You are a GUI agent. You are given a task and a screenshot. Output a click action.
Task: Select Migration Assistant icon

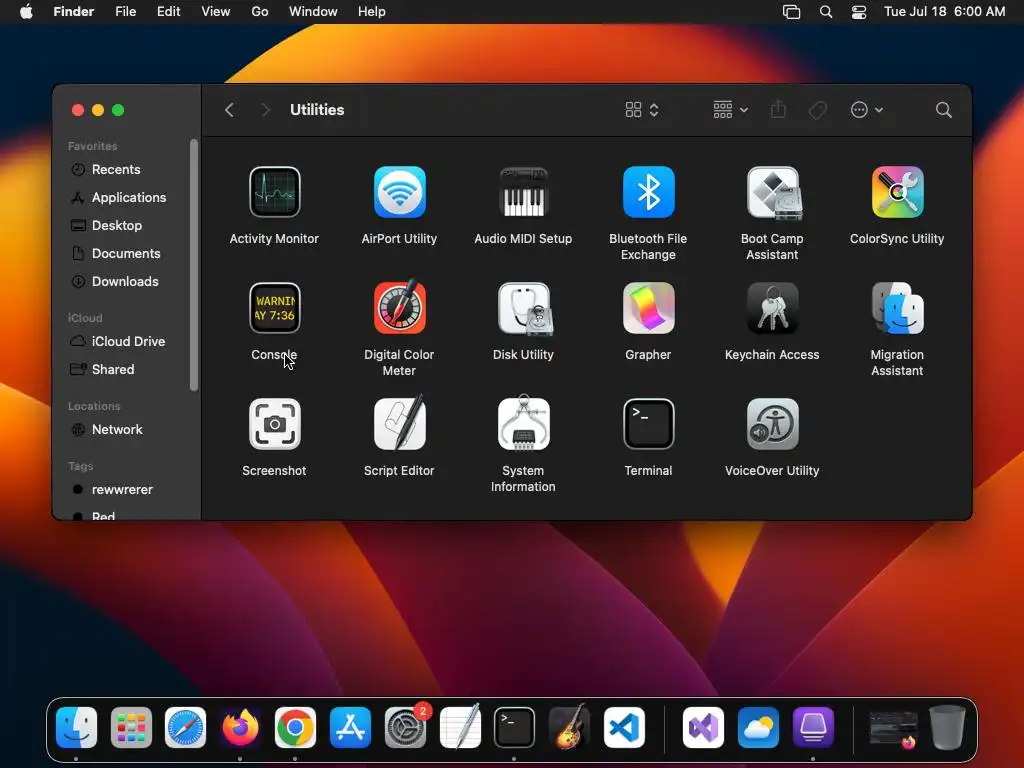[x=897, y=308]
